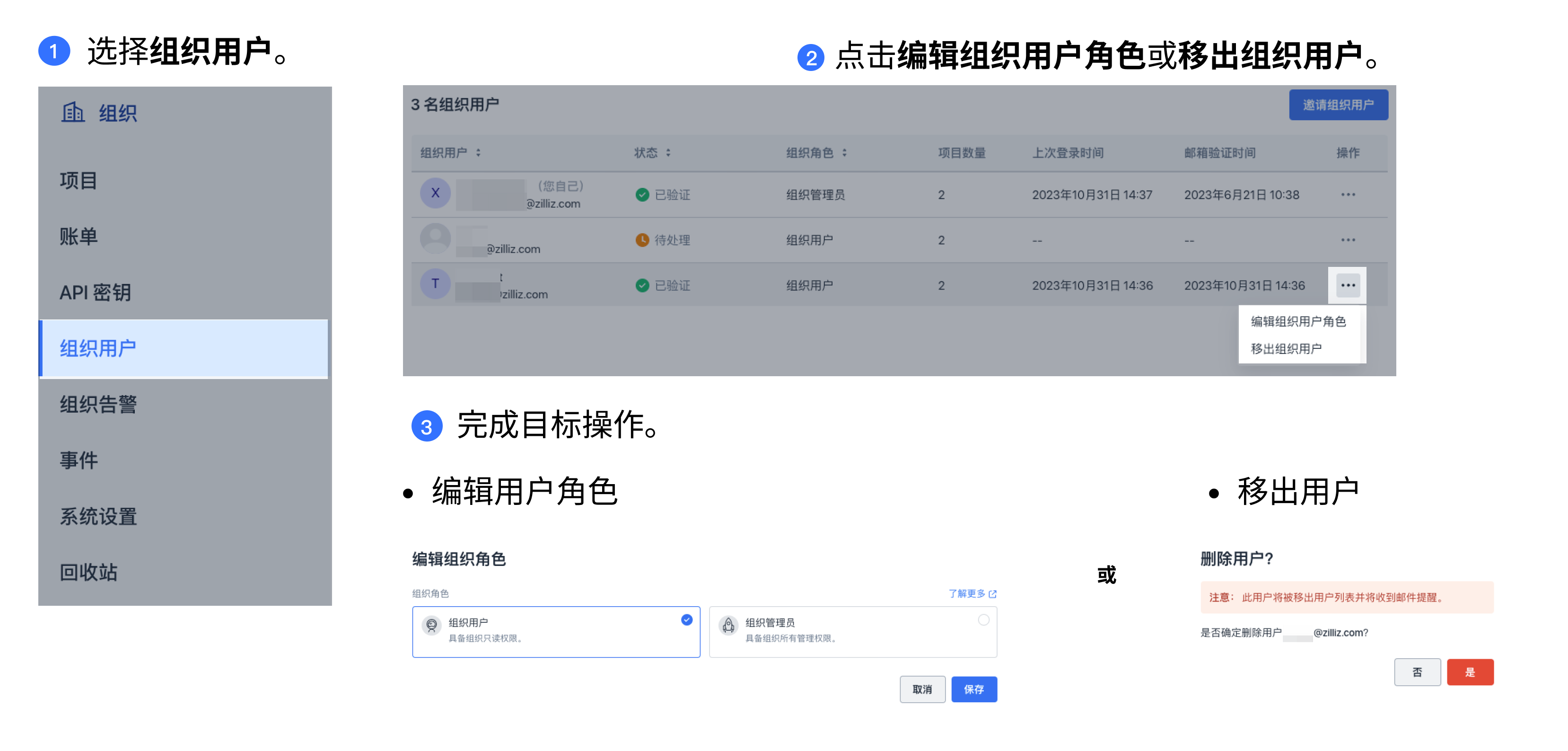Click the 组织用户 badge role icon
This screenshot has height=751, width=1568.
click(431, 626)
